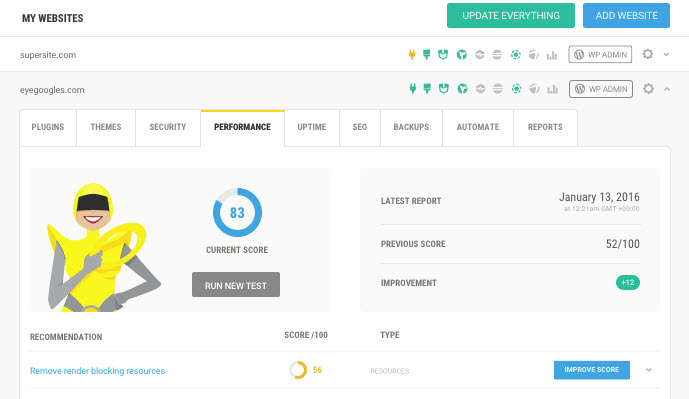This screenshot has width=689, height=399.
Task: Open the settings gear for eyegoogles.com
Action: click(x=648, y=89)
